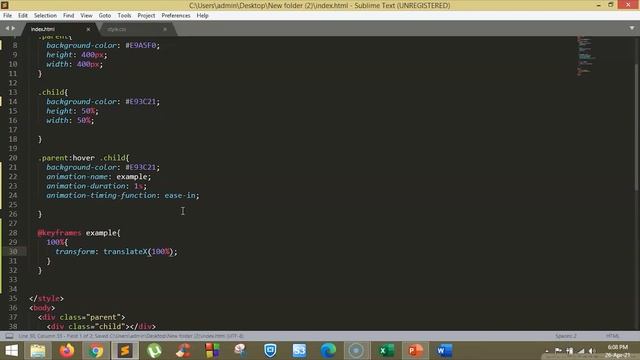
Task: Go to previous tab with left arrow
Action: tap(7, 29)
